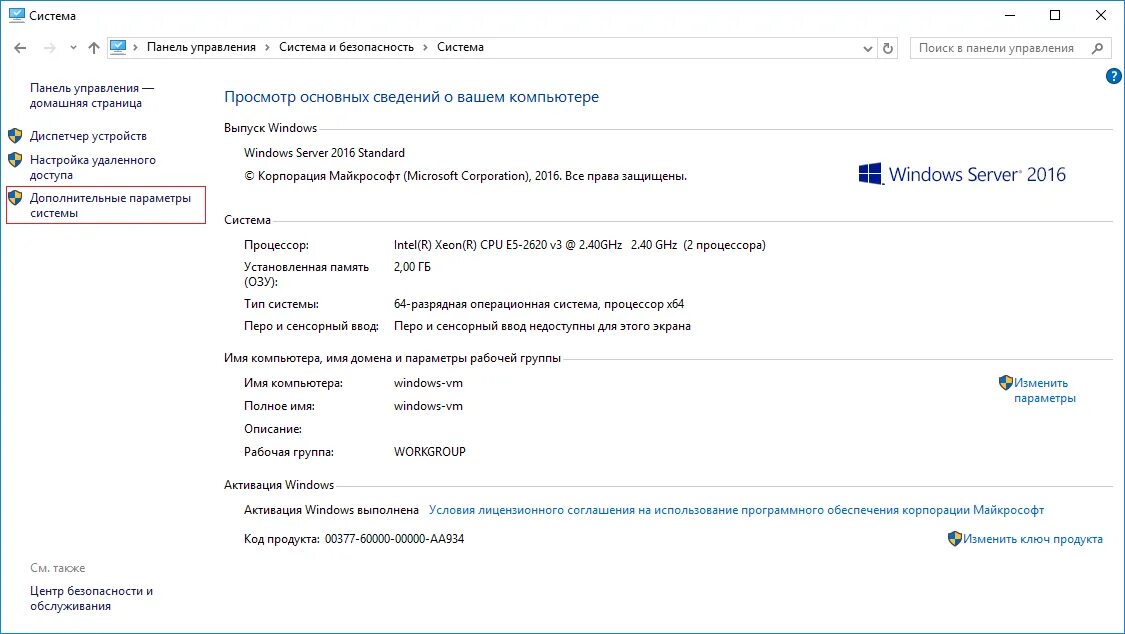This screenshot has height=634, width=1125.
Task: Click the forward navigation arrow
Action: pos(50,48)
